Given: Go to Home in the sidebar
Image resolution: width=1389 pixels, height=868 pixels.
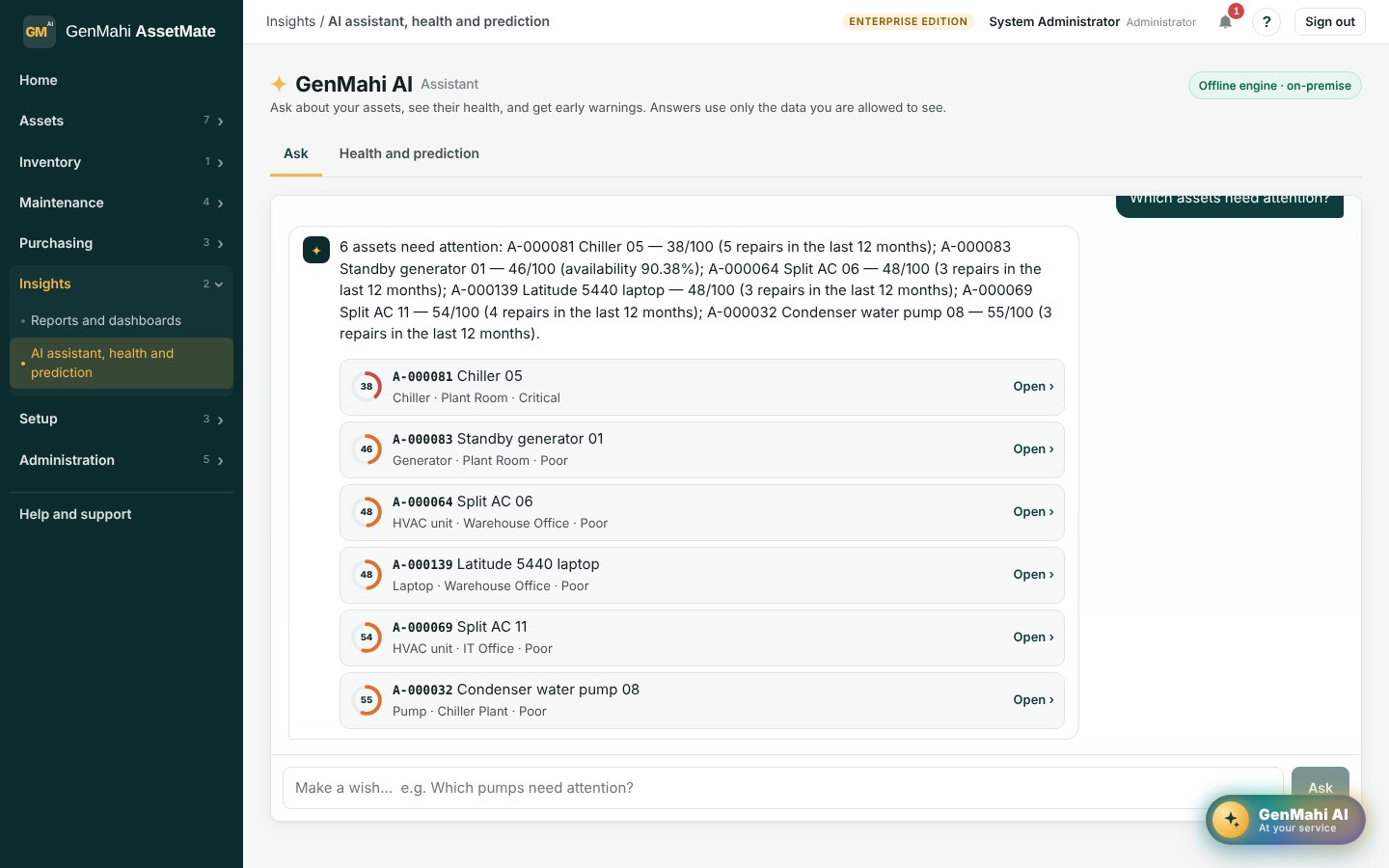Looking at the screenshot, I should click(122, 80).
